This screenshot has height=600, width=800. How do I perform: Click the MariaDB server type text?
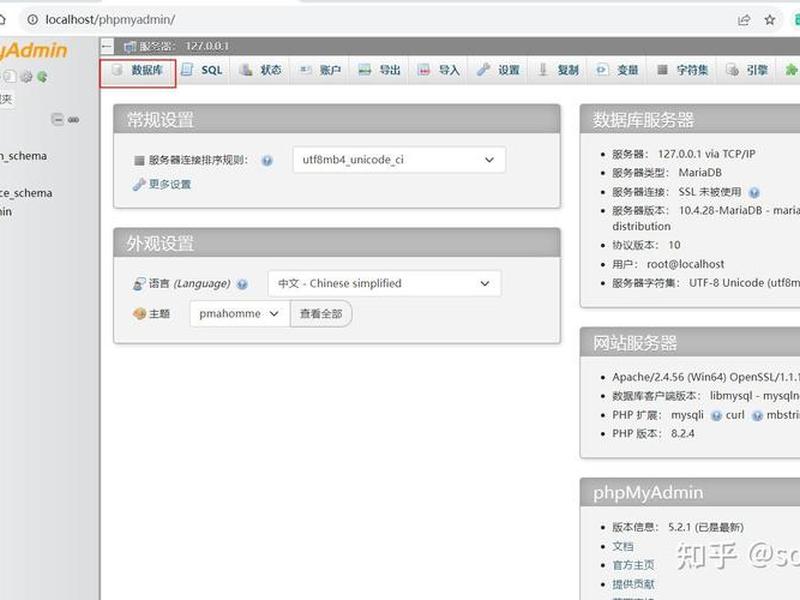point(700,173)
